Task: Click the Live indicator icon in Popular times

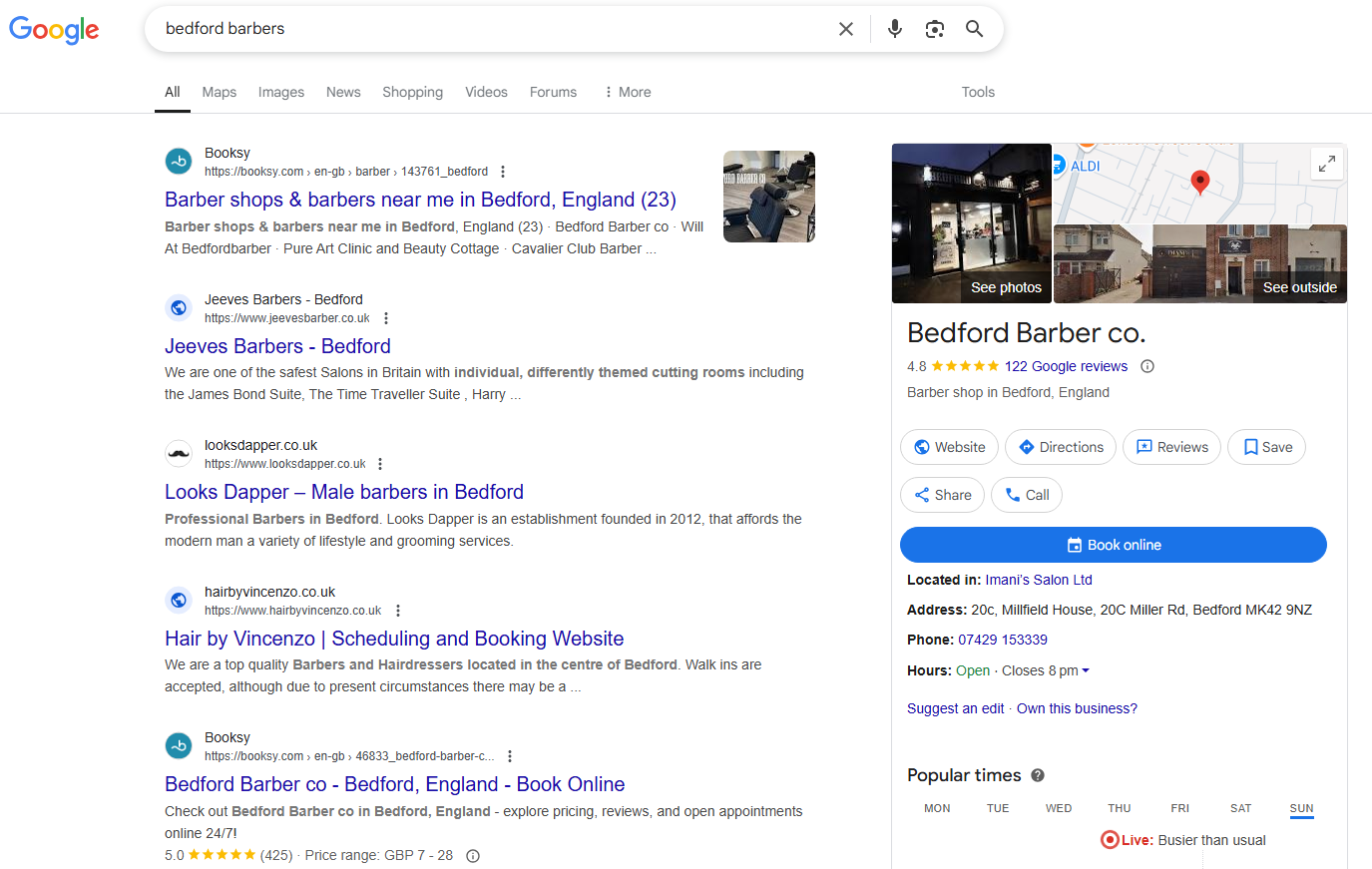Action: coord(1110,840)
